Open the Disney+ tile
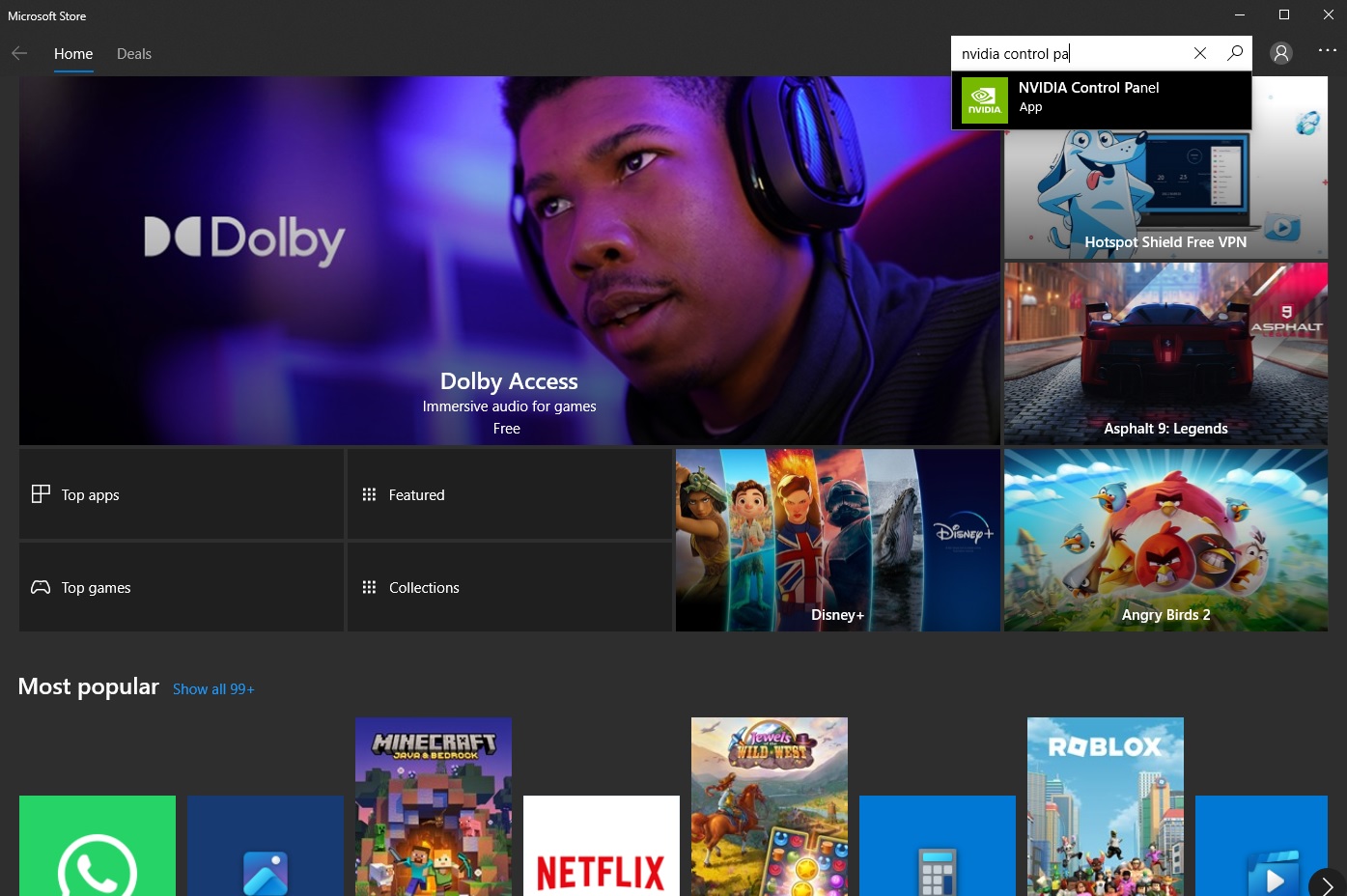 pyautogui.click(x=838, y=540)
